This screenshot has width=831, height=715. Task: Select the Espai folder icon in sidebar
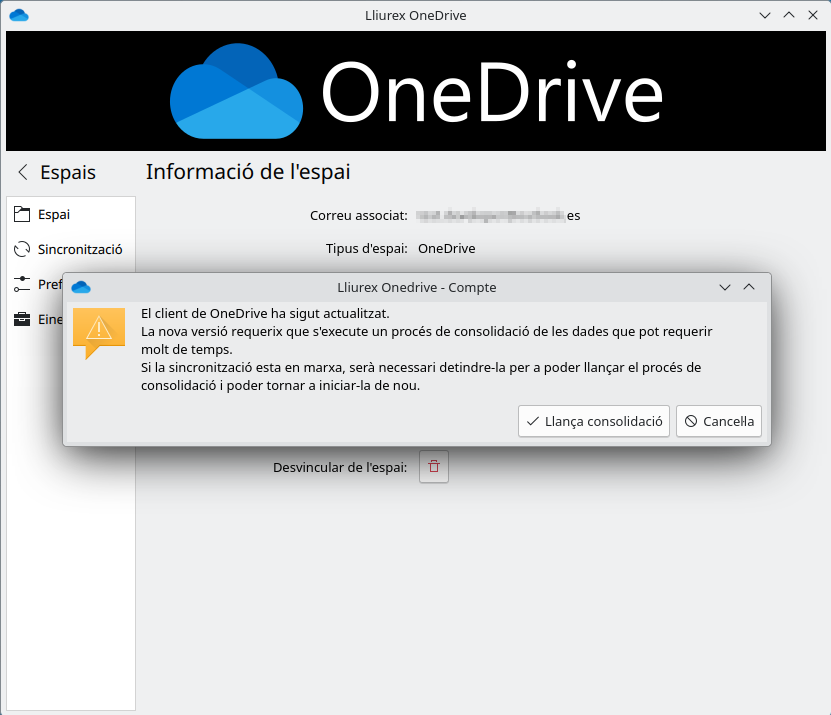[22, 213]
